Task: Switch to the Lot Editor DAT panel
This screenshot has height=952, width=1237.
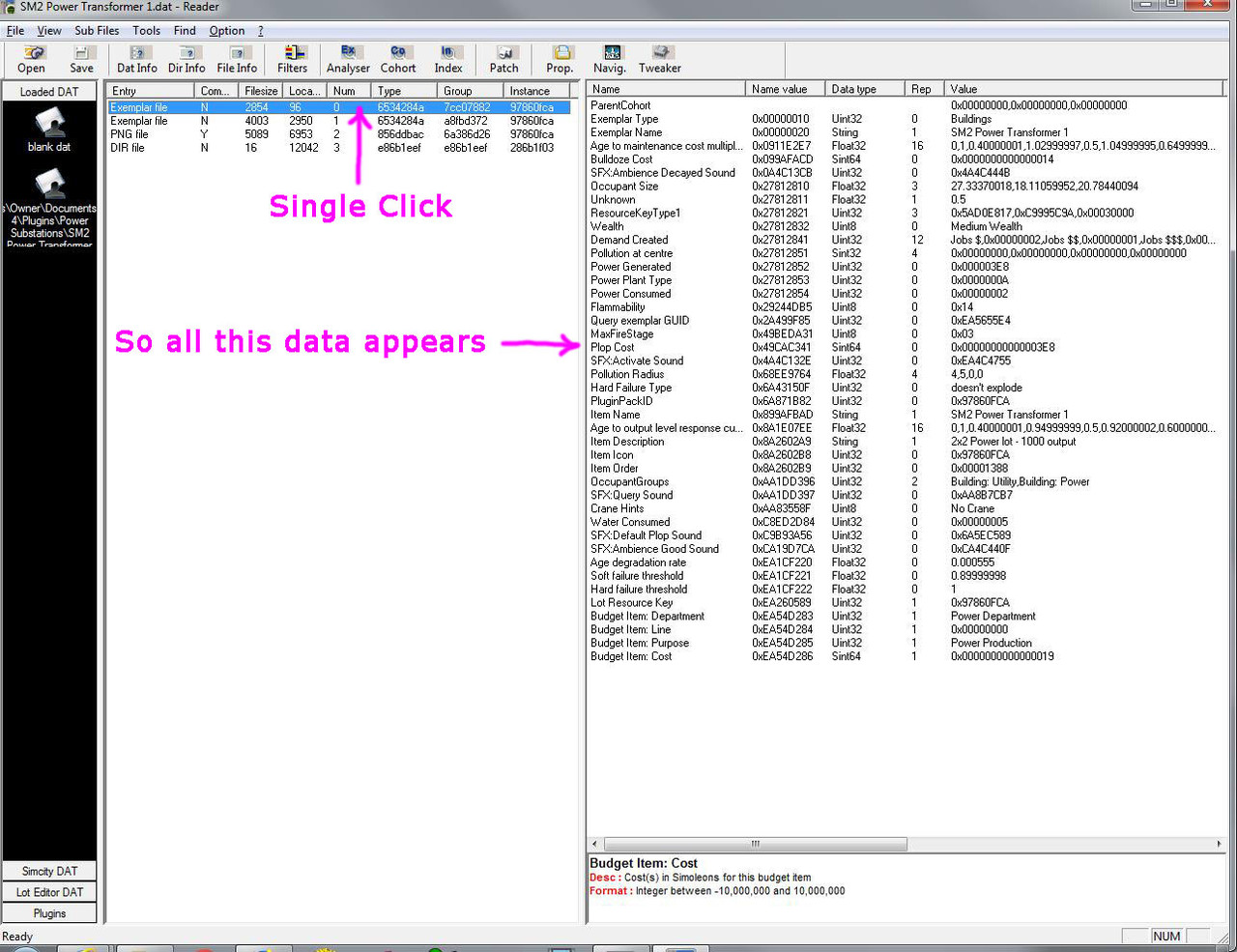Action: coord(49,892)
